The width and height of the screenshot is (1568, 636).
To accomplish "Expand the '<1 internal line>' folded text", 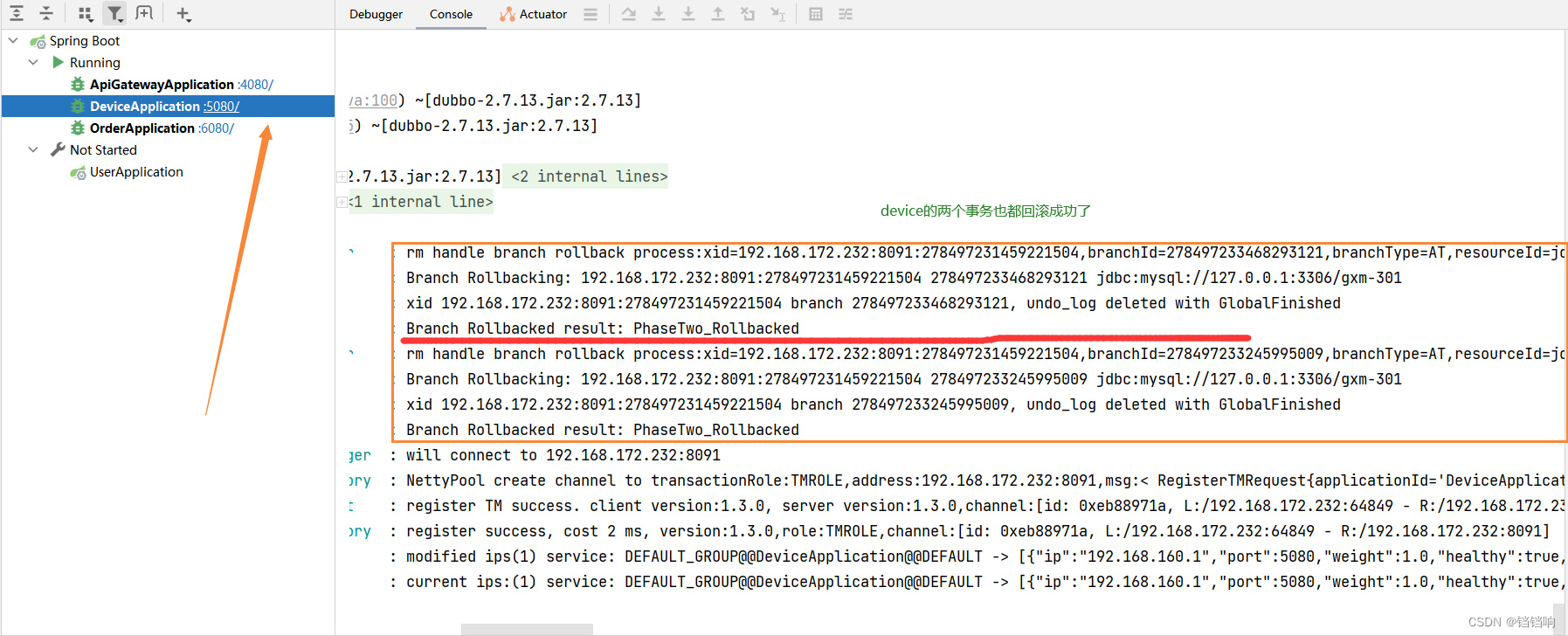I will click(422, 201).
